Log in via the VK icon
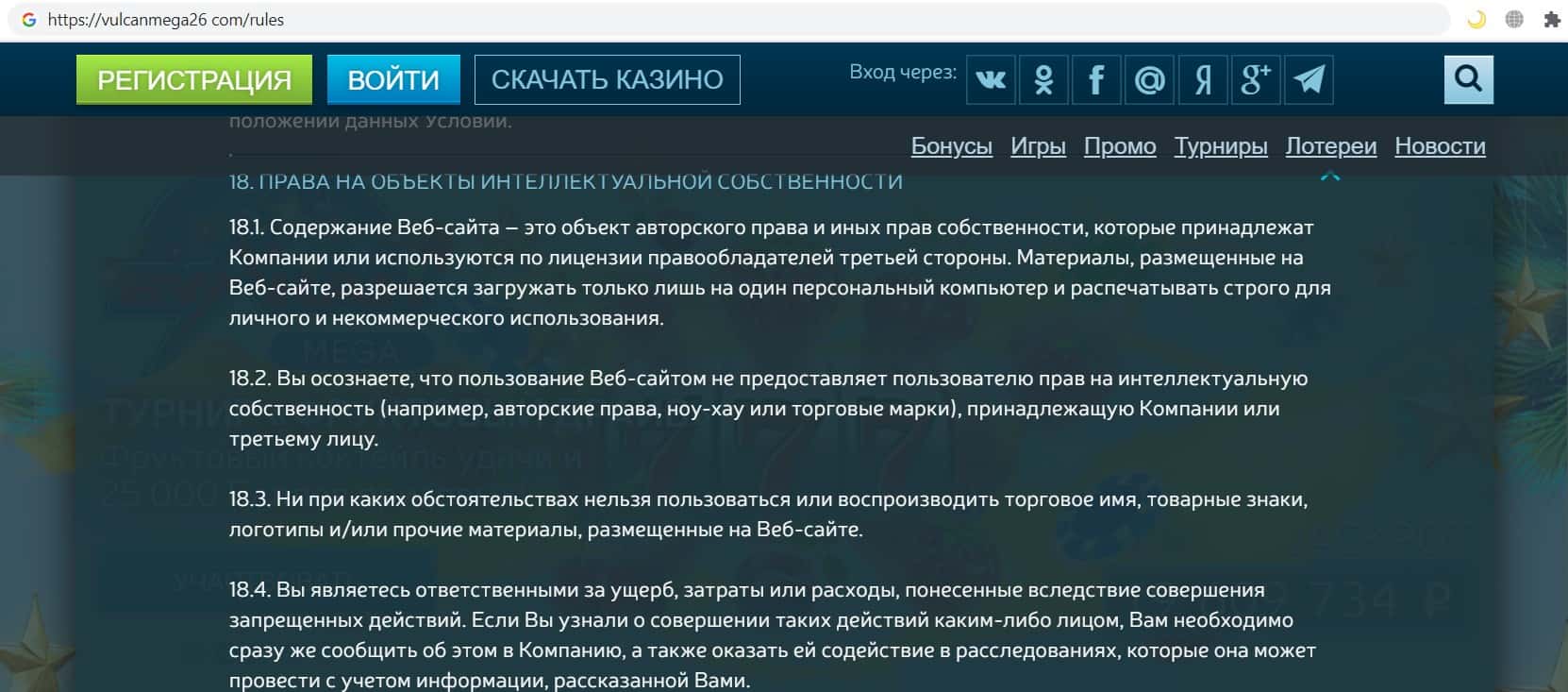The height and width of the screenshot is (692, 1568). coord(991,79)
